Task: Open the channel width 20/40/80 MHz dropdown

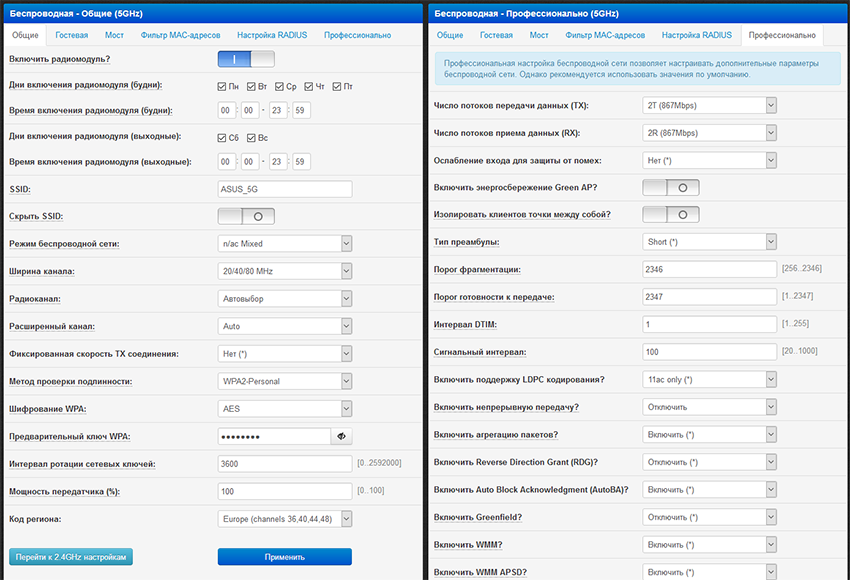Action: [285, 271]
